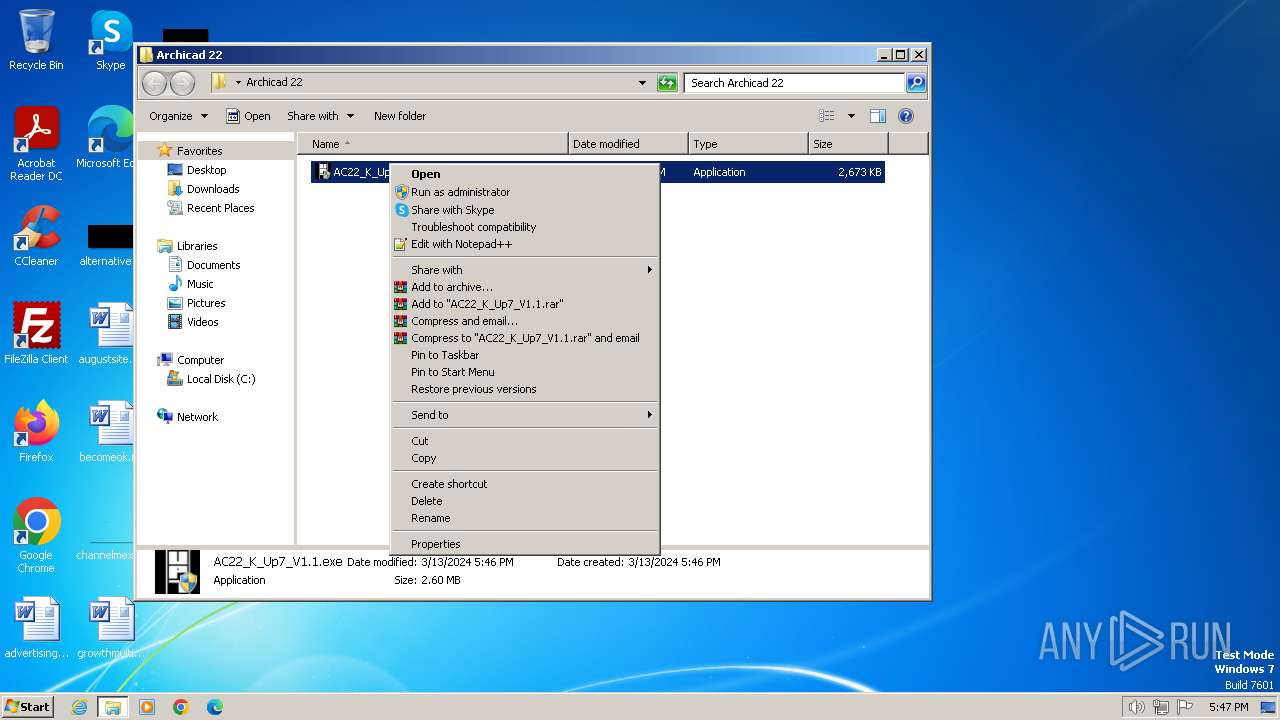The width and height of the screenshot is (1280, 720).
Task: Select Downloads in the navigation pane
Action: click(x=203, y=189)
